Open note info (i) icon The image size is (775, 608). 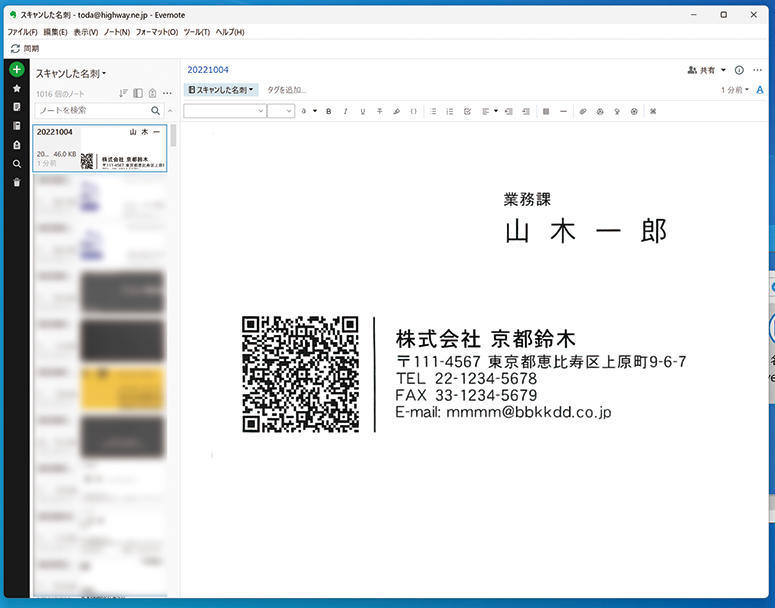pyautogui.click(x=739, y=70)
